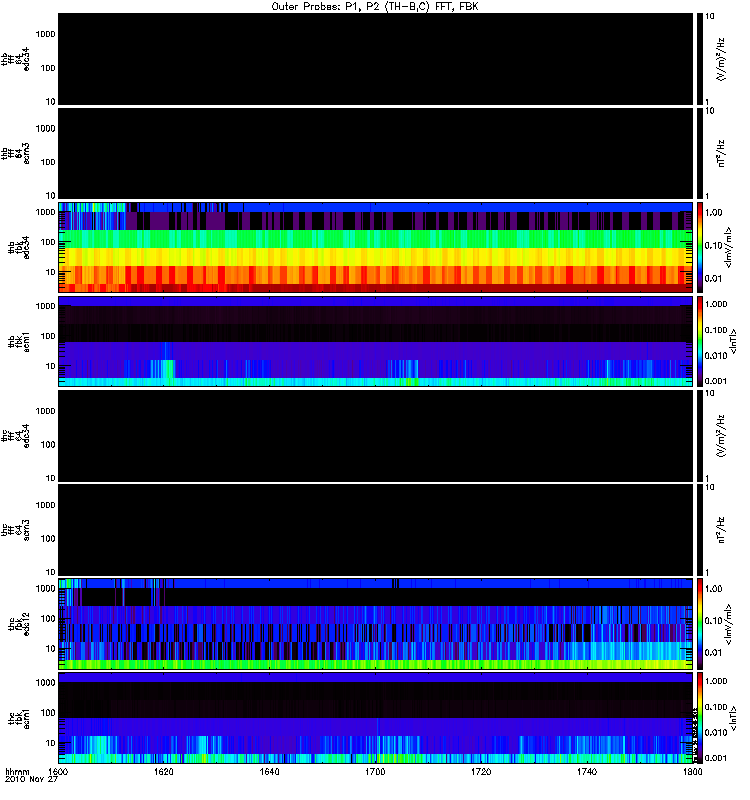Click the 'hhmm' axis label
The width and height of the screenshot is (750, 800).
(17, 771)
